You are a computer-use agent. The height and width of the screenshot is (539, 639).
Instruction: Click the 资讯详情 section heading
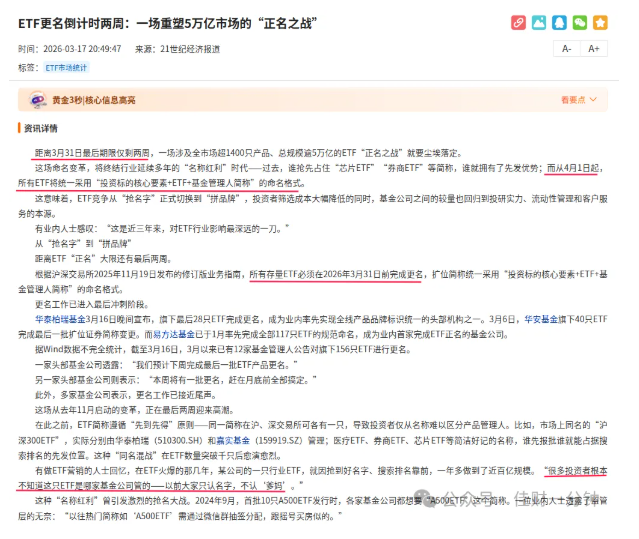point(40,128)
